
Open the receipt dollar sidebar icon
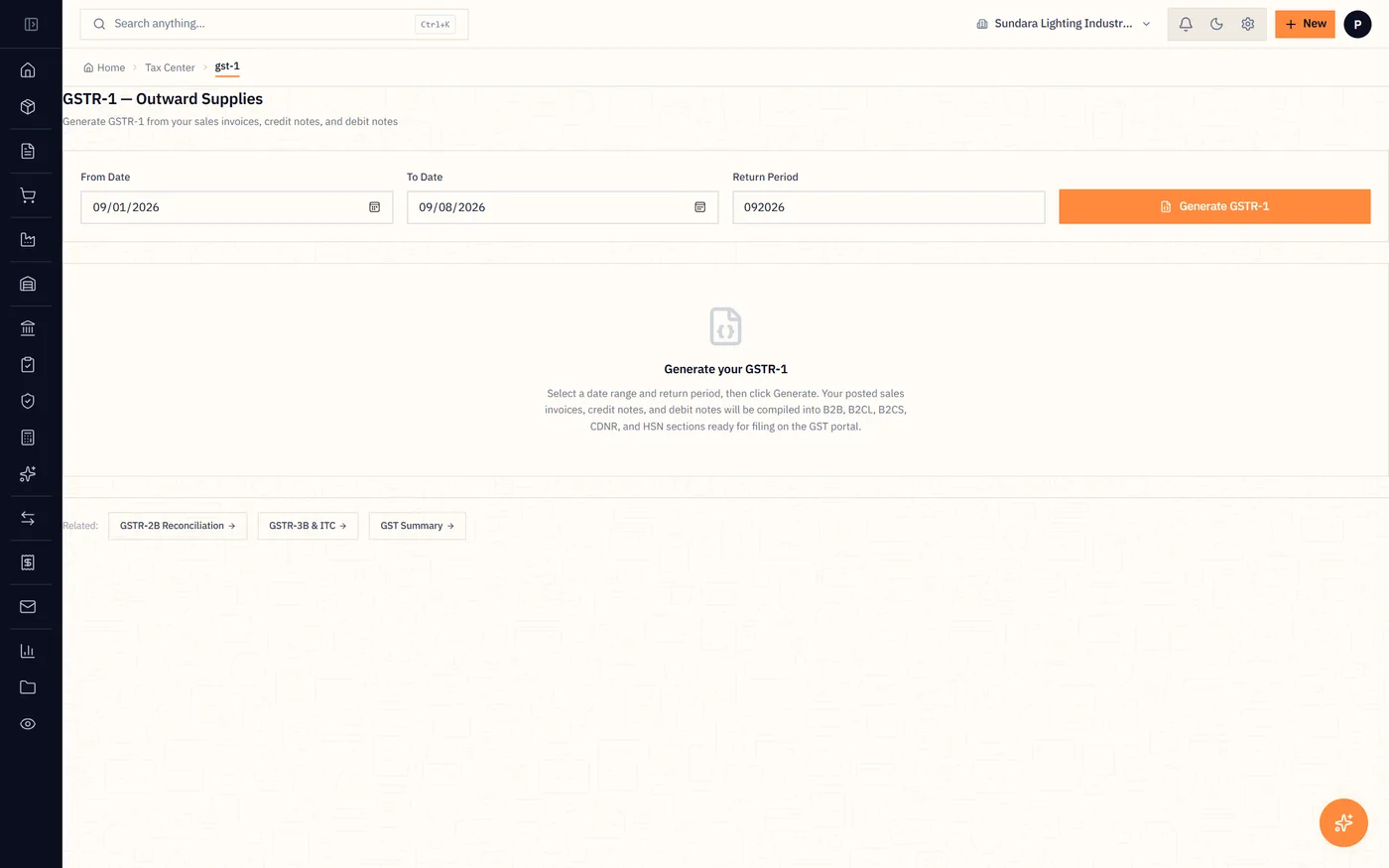coord(28,562)
